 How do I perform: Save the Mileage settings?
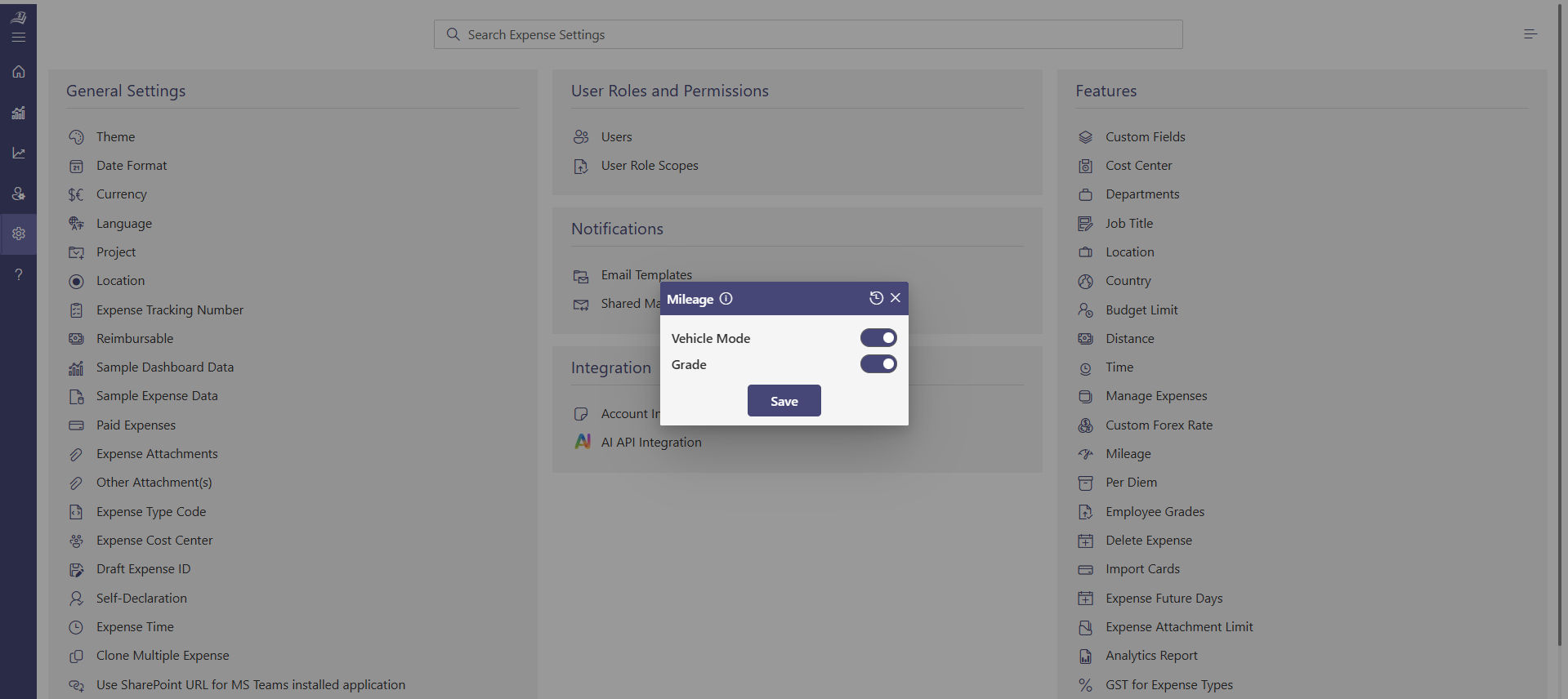(784, 401)
